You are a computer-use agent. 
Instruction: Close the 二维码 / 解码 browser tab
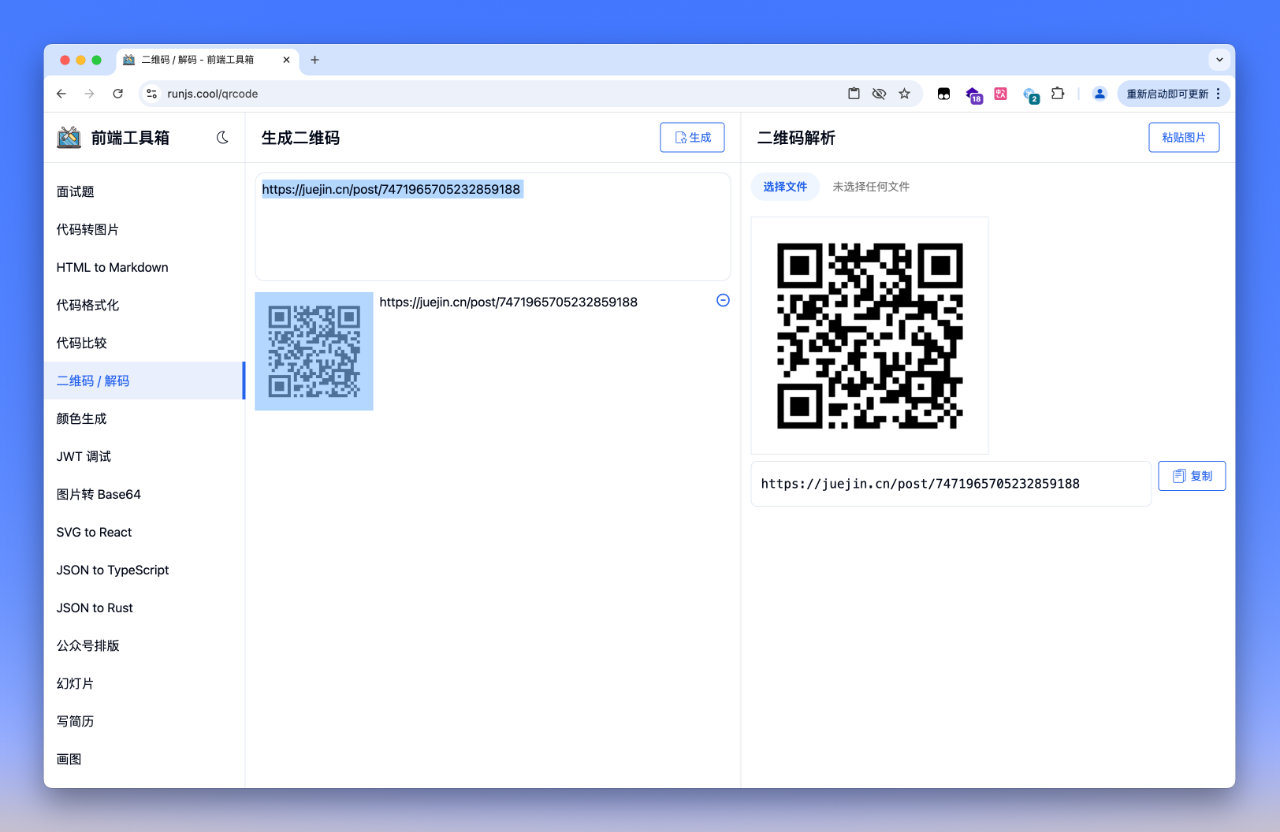(287, 60)
